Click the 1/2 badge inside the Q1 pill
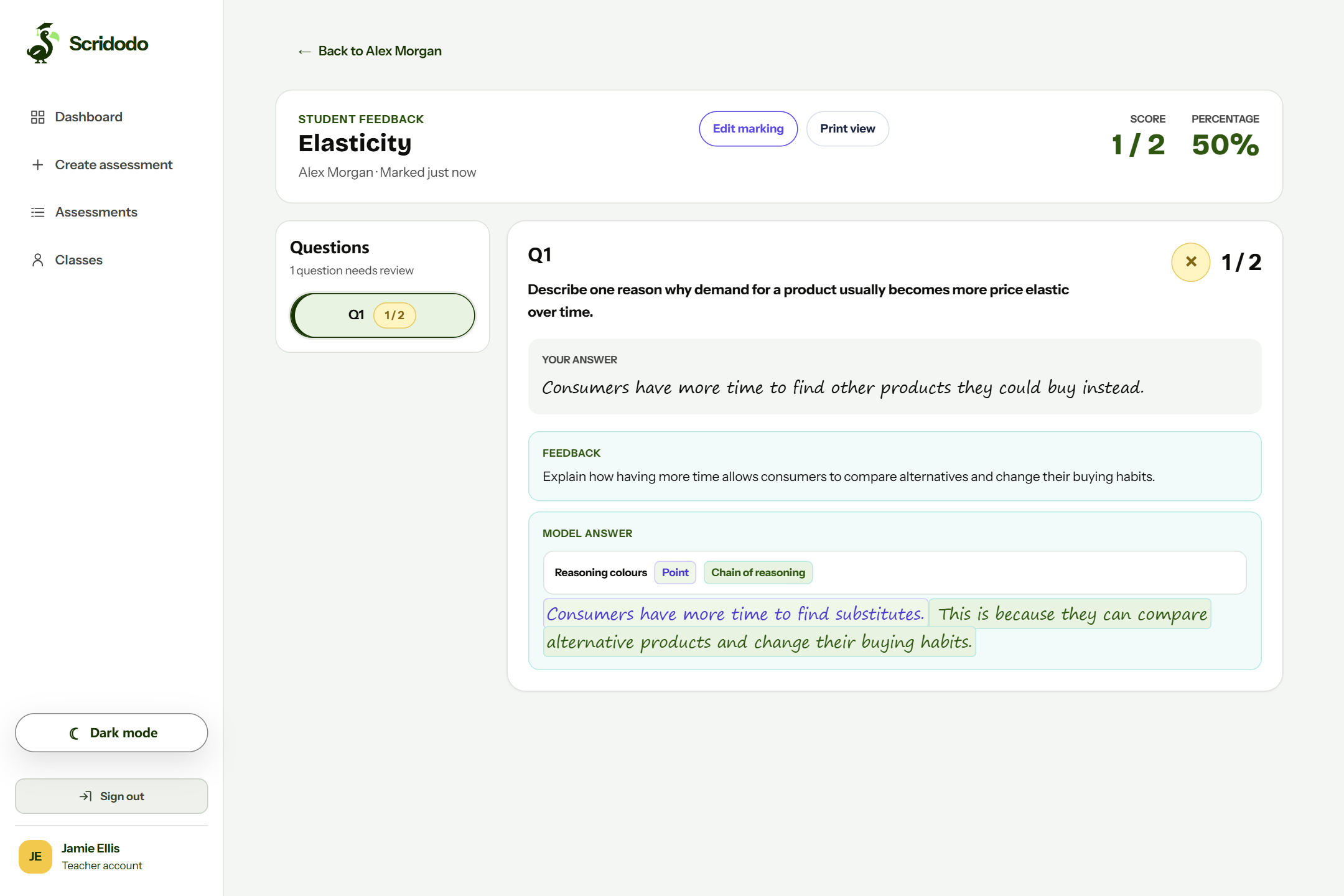 click(x=394, y=315)
